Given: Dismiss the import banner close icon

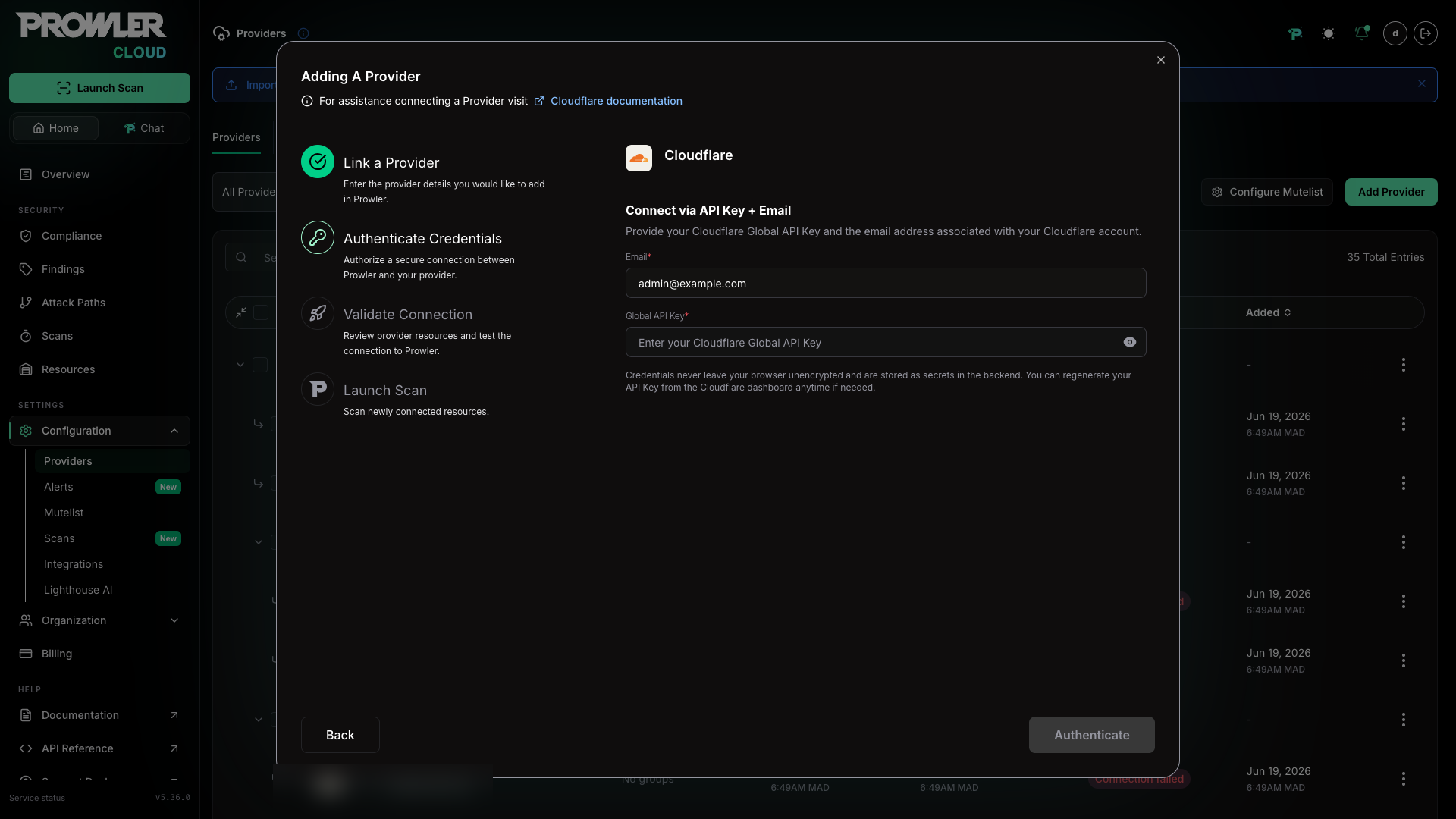Looking at the screenshot, I should coord(1422,84).
